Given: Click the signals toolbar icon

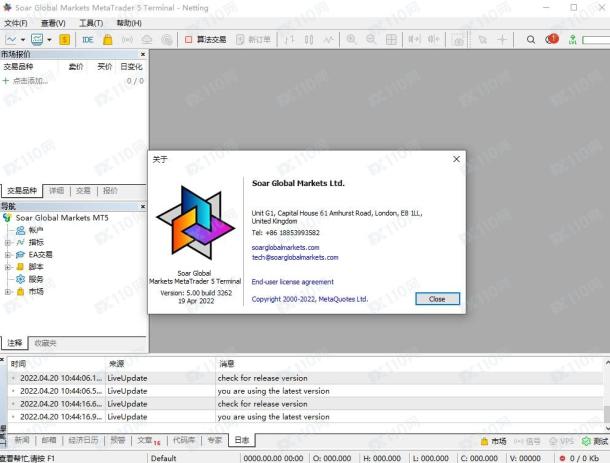Looking at the screenshot, I should point(127,40).
